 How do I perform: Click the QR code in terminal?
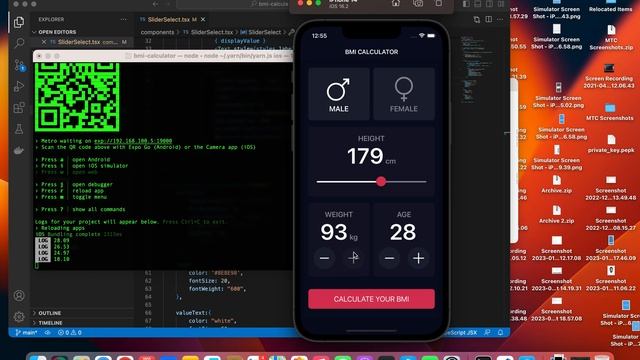coord(77,97)
